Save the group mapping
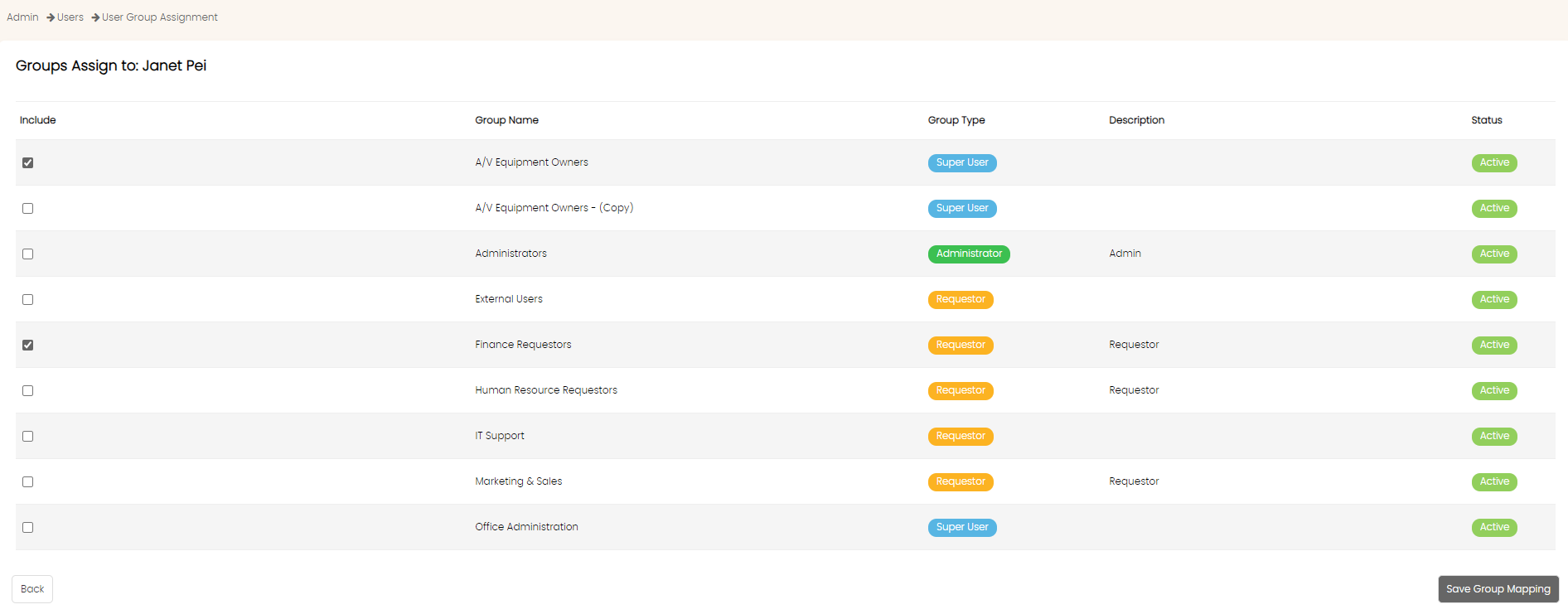Viewport: 1568px width, 614px height. [1498, 589]
